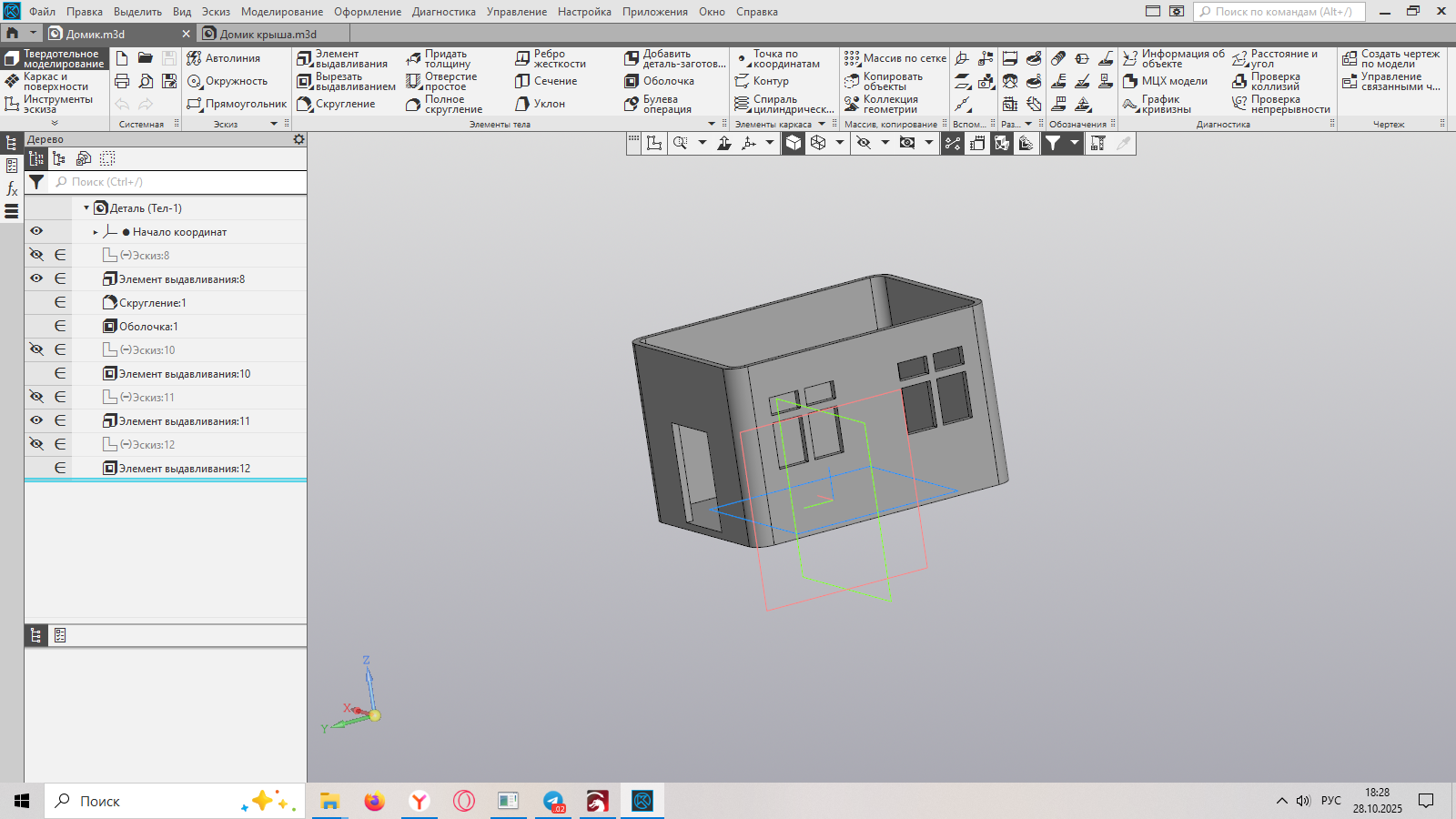Image resolution: width=1456 pixels, height=819 pixels.
Task: Click the Твердотельное моделирование toolset button
Action: click(55, 58)
